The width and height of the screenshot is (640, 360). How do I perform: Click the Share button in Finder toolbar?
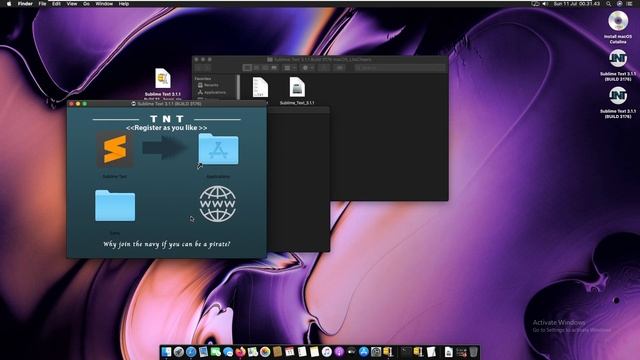tap(324, 68)
